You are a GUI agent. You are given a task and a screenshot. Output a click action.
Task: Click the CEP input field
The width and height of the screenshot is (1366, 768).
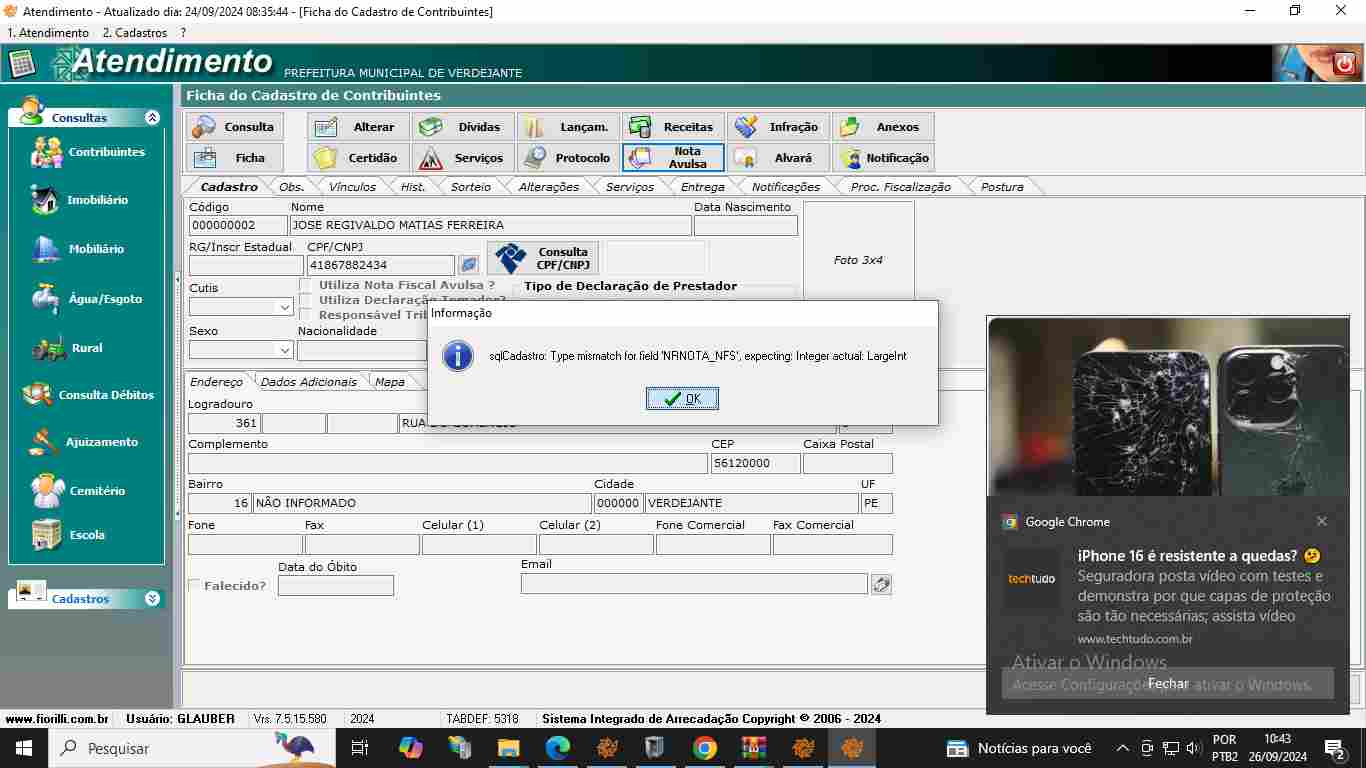coord(755,464)
